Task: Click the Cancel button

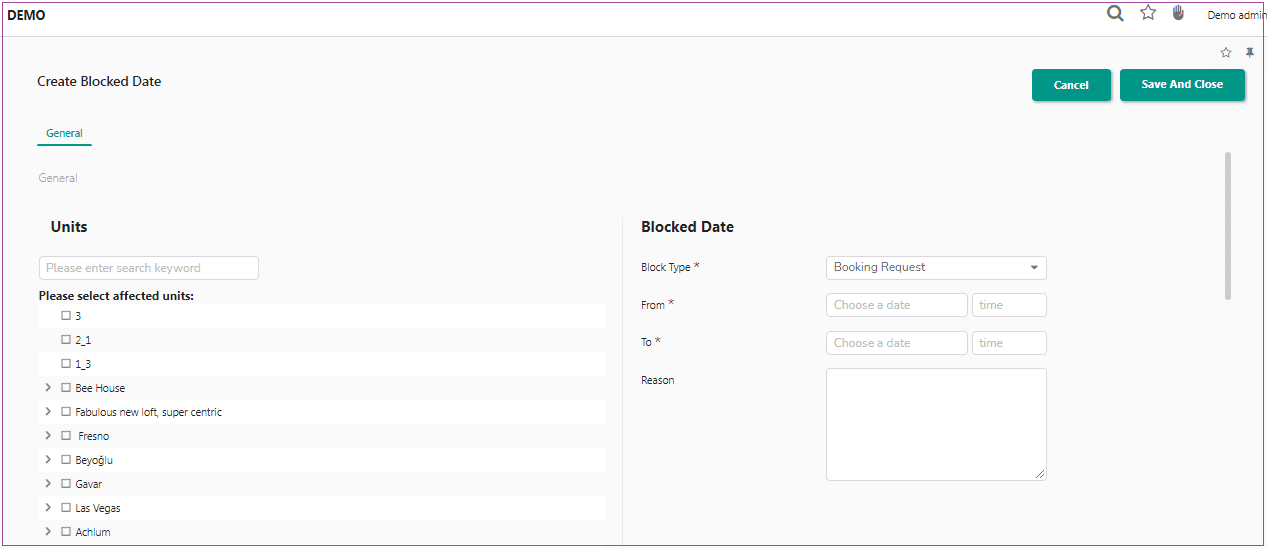Action: pos(1071,85)
